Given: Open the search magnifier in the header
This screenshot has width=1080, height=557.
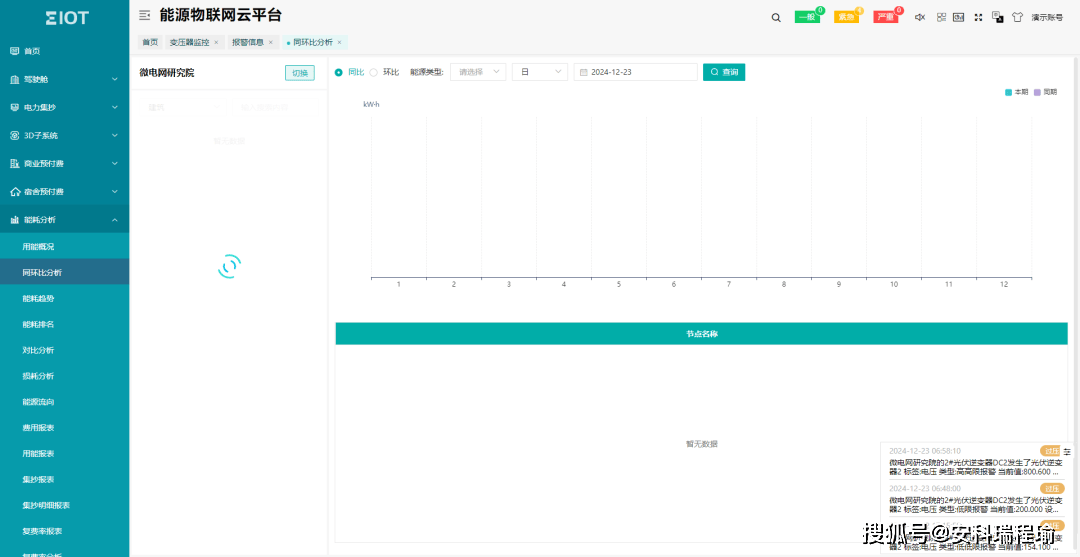Looking at the screenshot, I should click(776, 18).
